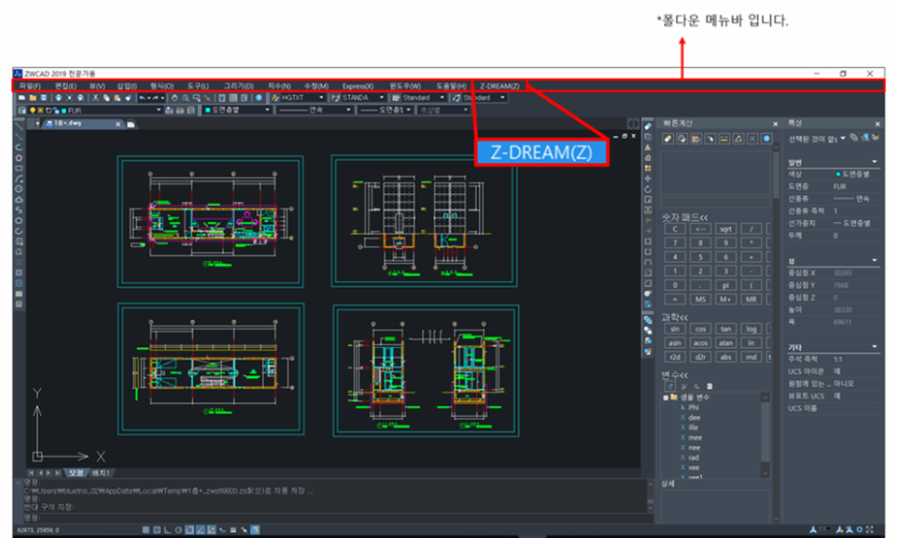Switch to the 배치1 layout tab
This screenshot has height=549, width=901.
(101, 473)
